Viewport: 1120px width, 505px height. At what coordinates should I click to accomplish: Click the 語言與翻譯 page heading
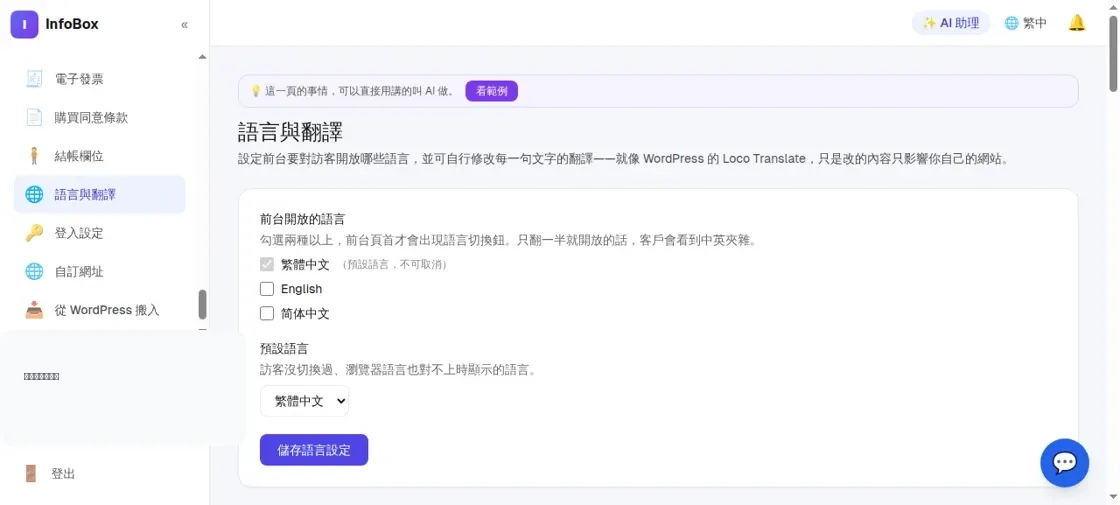tap(290, 133)
